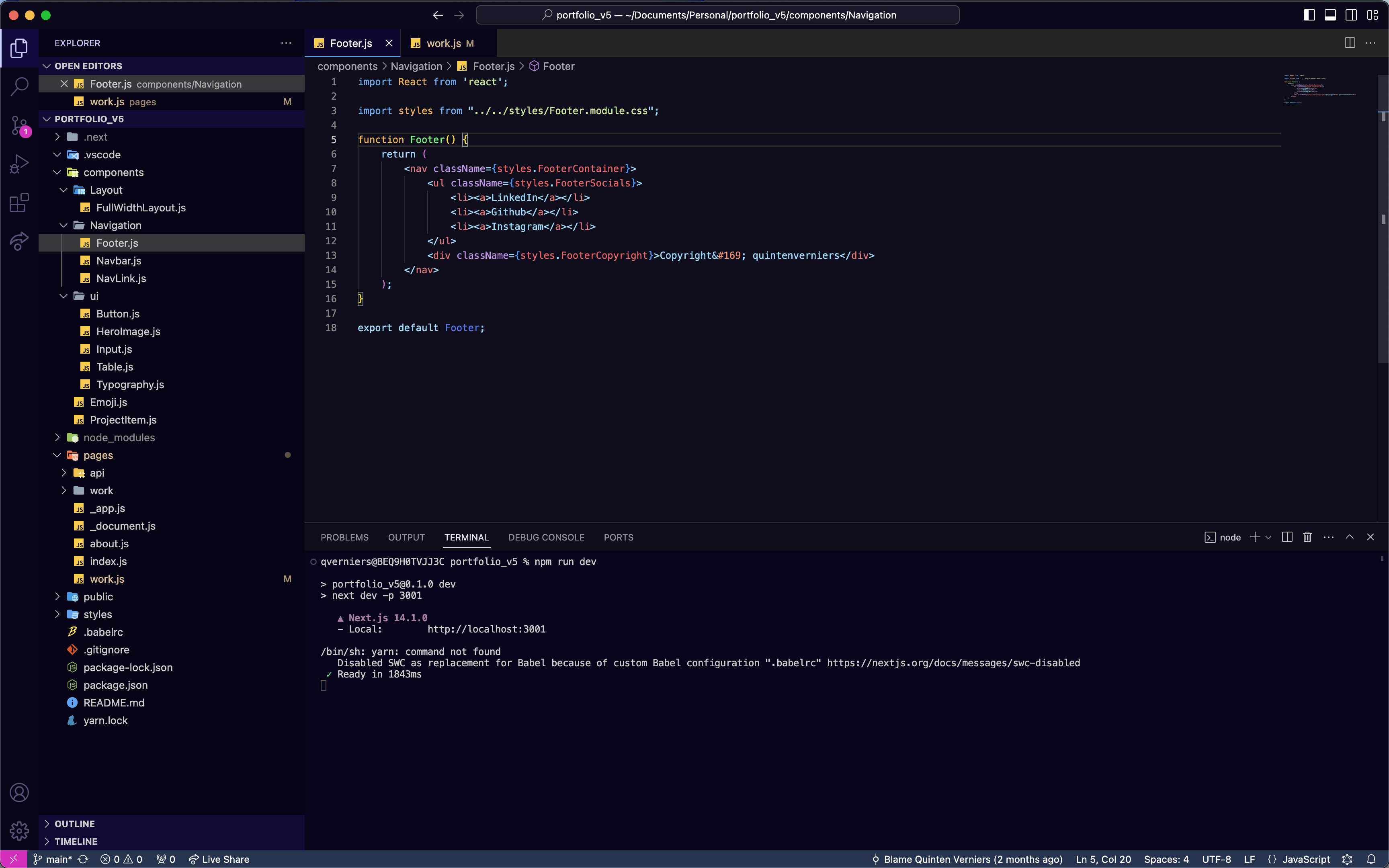Close the terminal panel
Screen dimensions: 1389x868
[x=1371, y=537]
